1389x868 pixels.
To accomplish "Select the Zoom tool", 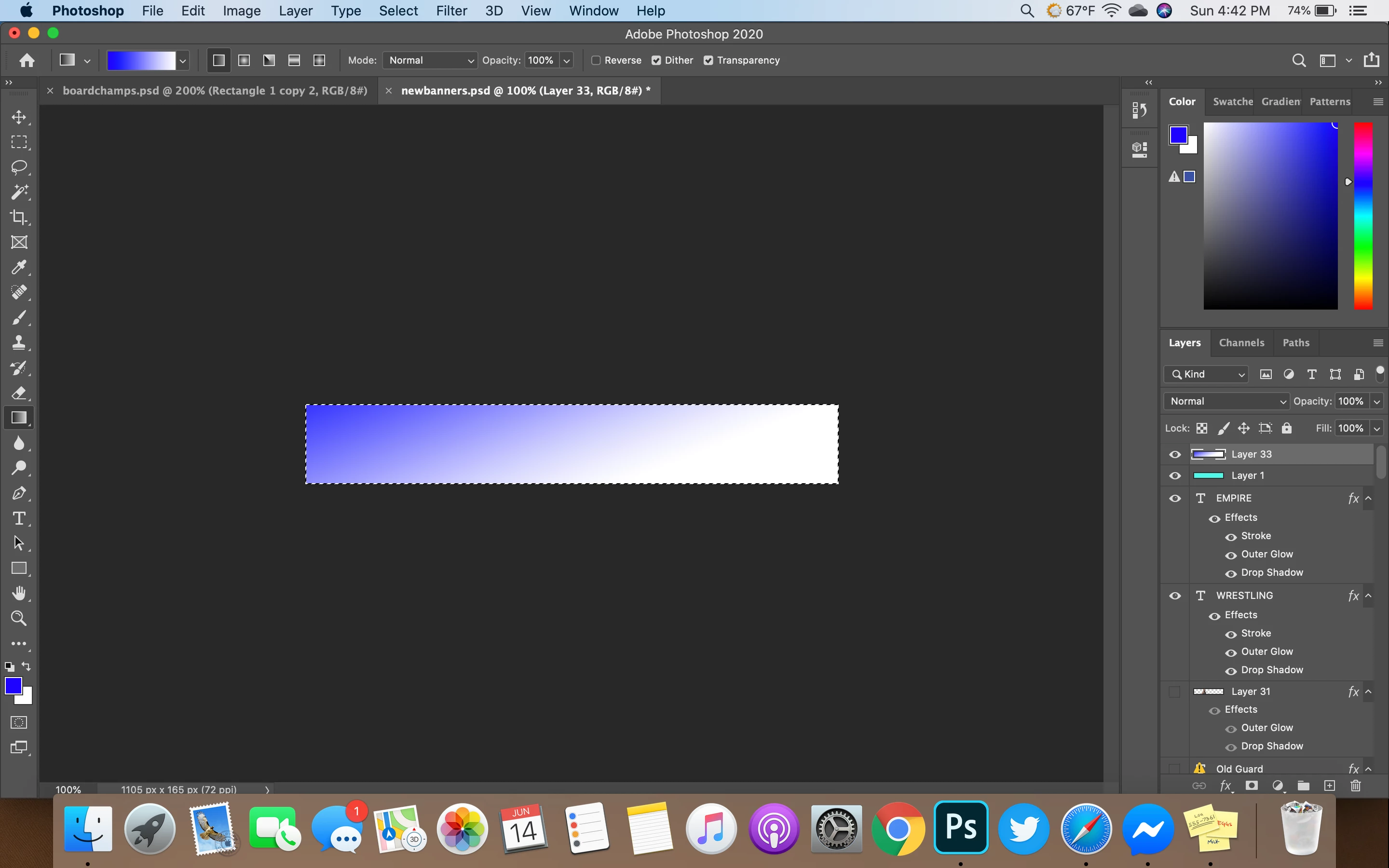I will (19, 618).
